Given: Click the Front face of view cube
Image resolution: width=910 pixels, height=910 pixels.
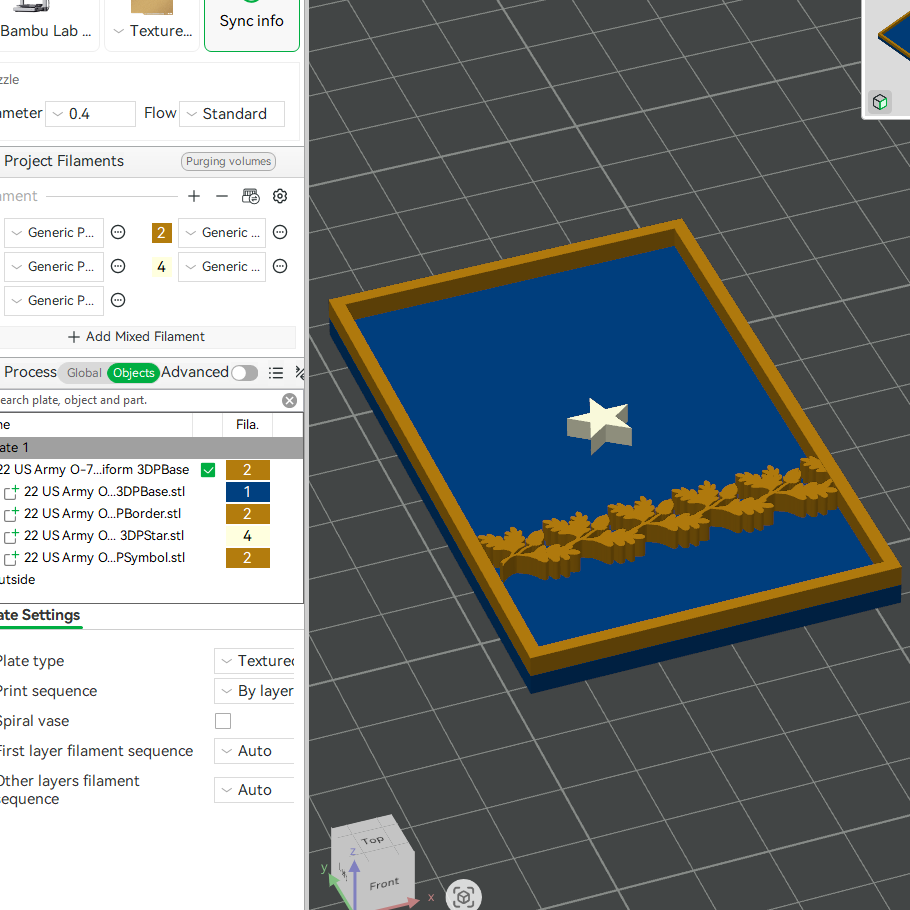Looking at the screenshot, I should pyautogui.click(x=384, y=884).
